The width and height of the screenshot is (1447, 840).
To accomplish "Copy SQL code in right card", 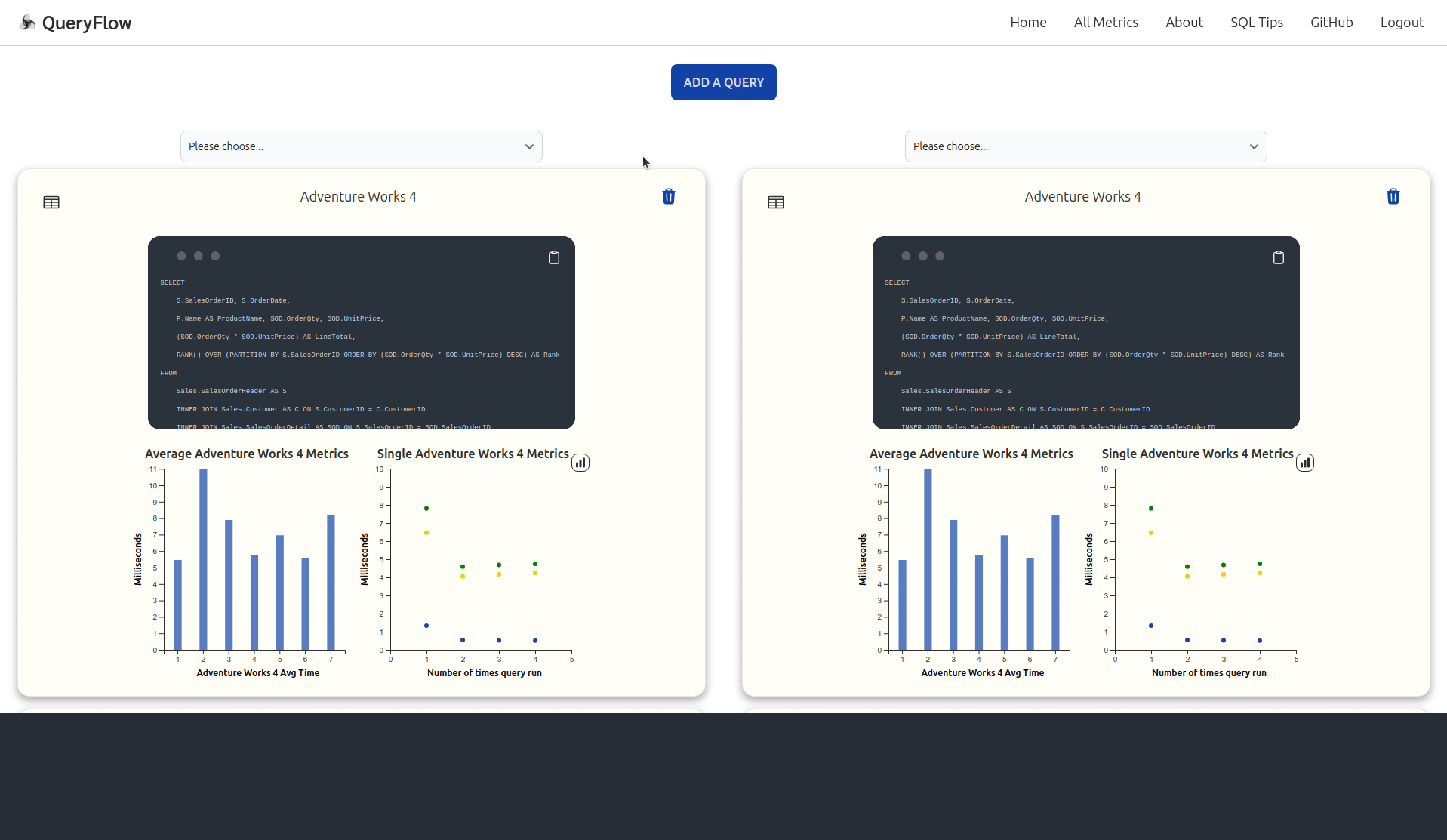I will [x=1279, y=257].
